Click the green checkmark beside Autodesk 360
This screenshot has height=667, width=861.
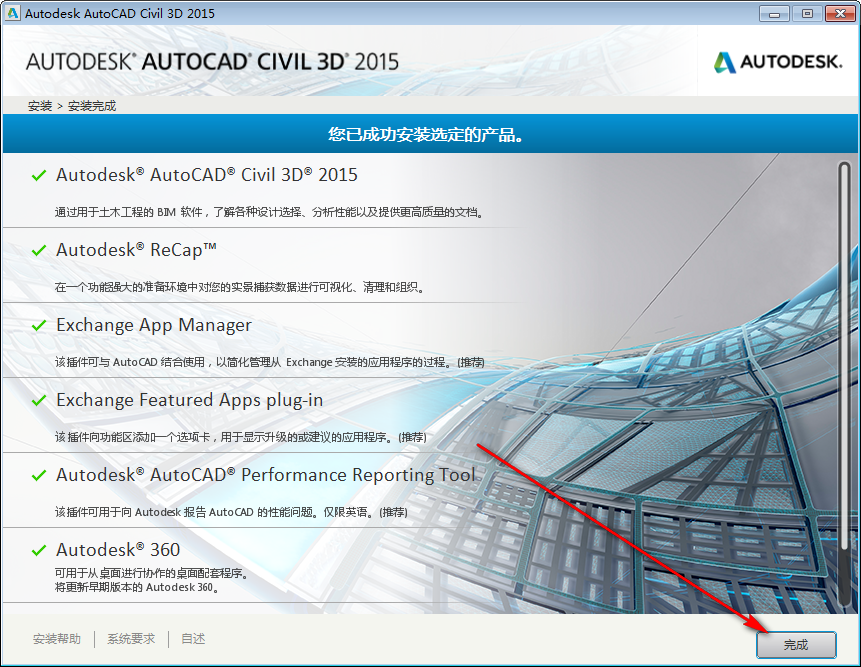tap(38, 549)
